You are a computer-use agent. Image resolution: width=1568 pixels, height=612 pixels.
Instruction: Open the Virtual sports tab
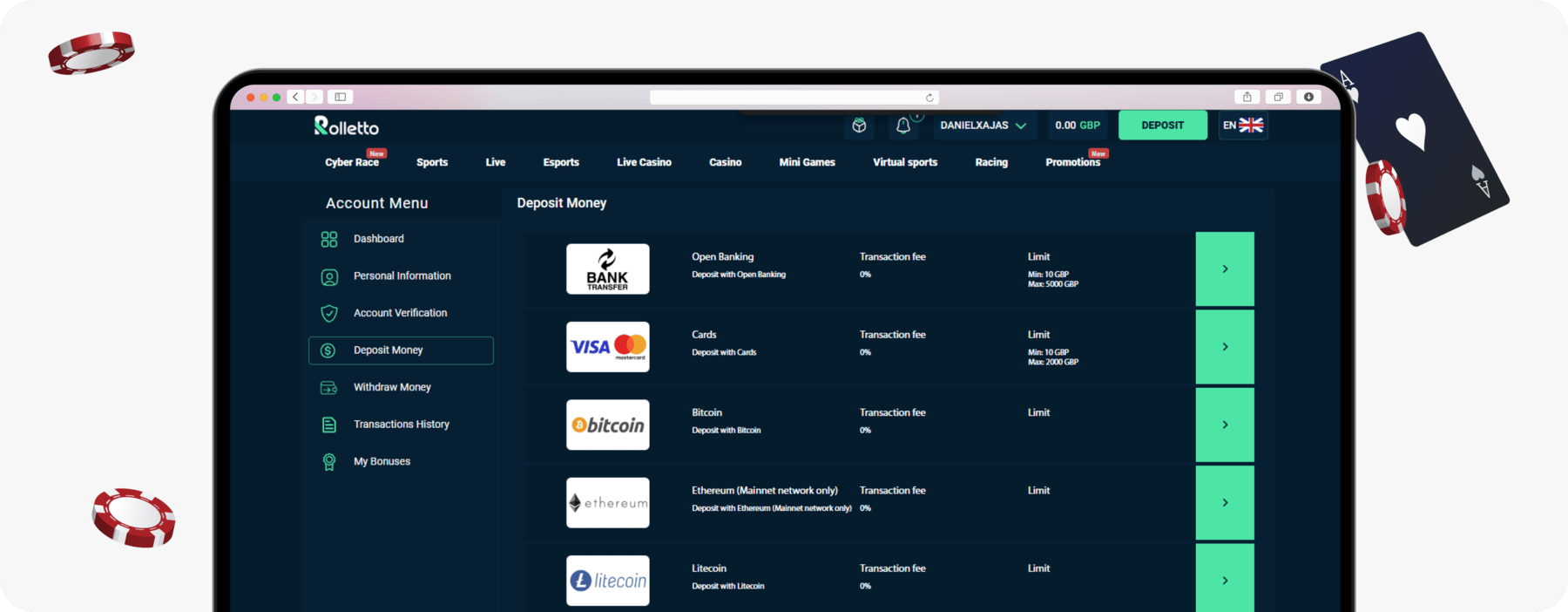(905, 162)
